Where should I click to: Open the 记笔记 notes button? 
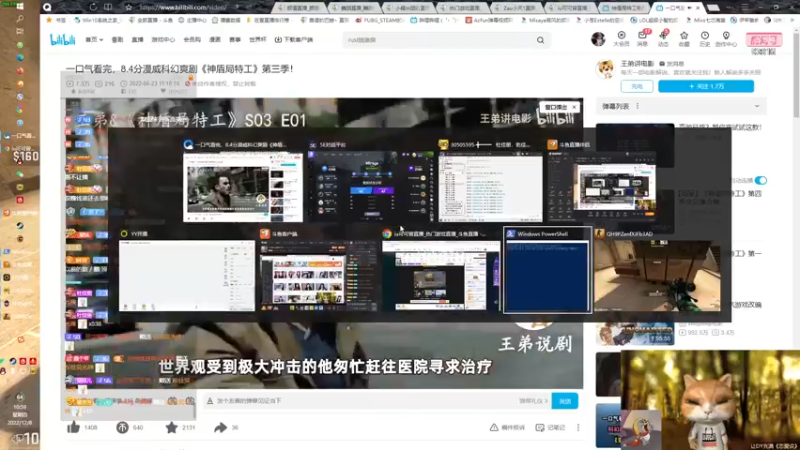click(x=550, y=428)
